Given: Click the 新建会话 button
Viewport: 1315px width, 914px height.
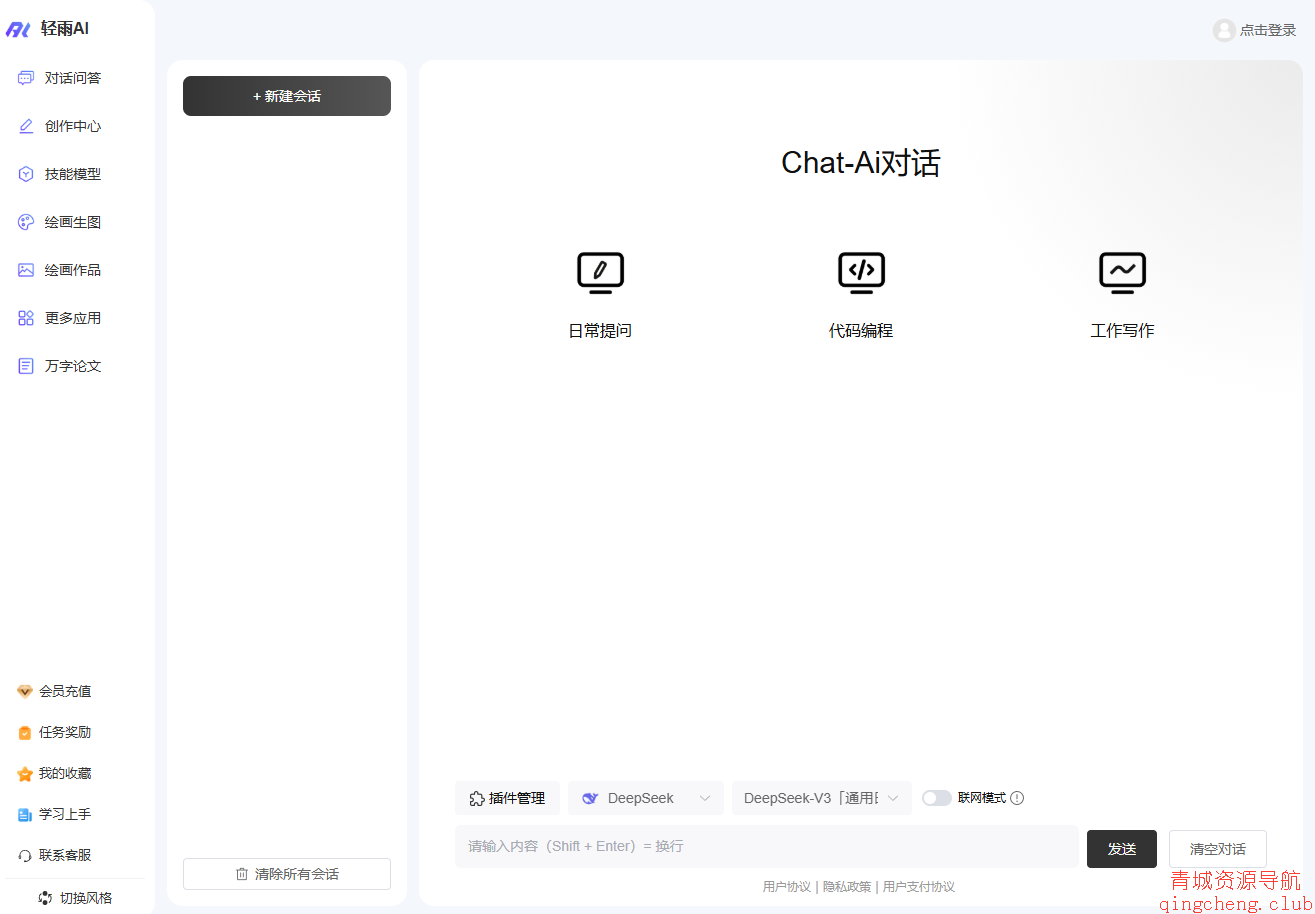Looking at the screenshot, I should [x=287, y=96].
